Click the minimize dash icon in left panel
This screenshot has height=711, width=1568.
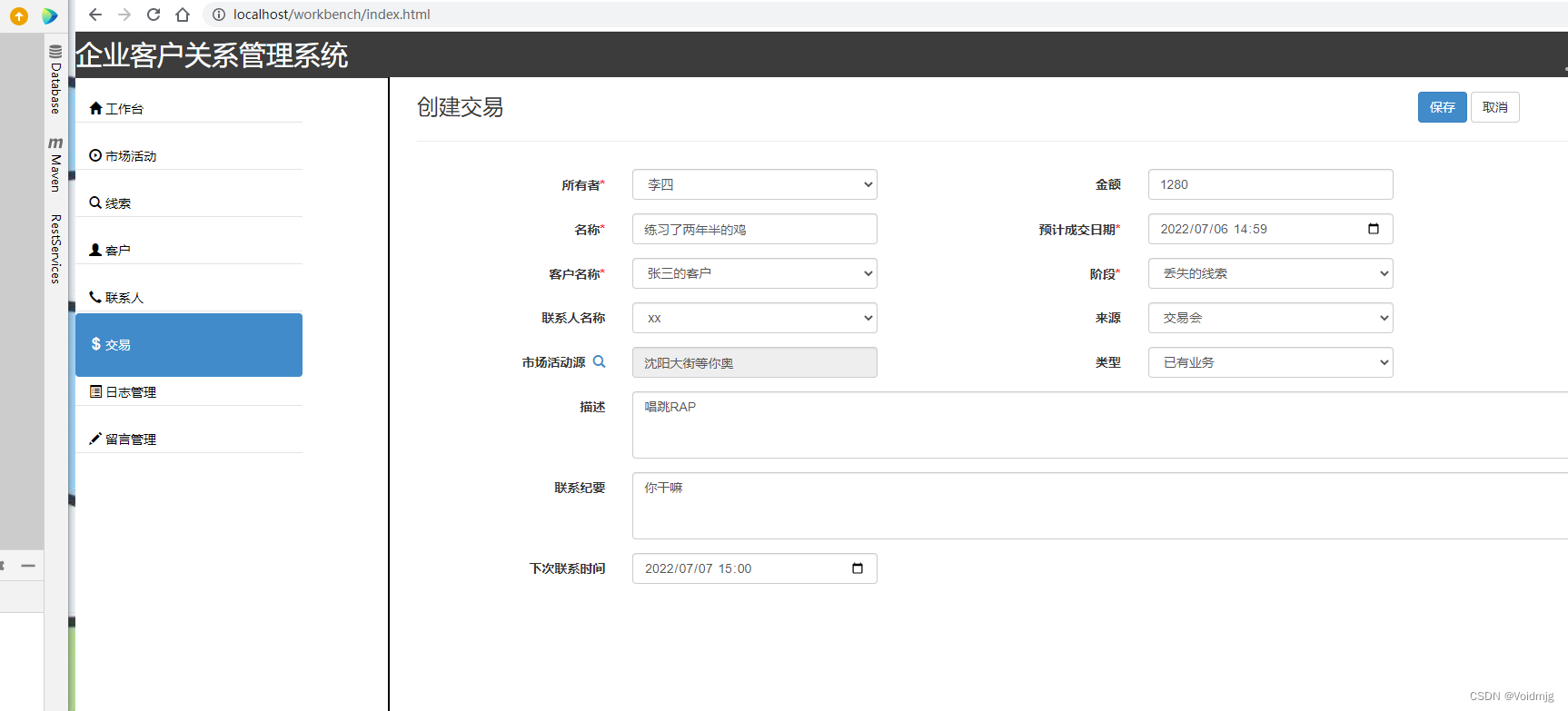pyautogui.click(x=28, y=566)
